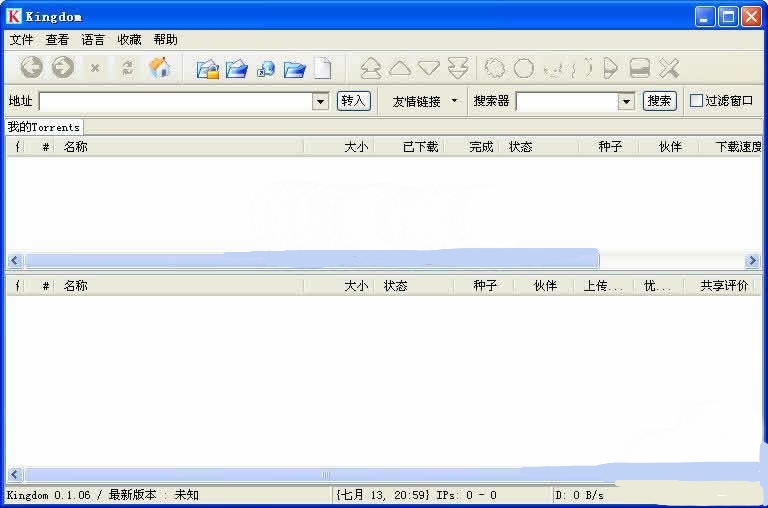
Task: Click the disk drive toolbar icon
Action: pos(640,68)
